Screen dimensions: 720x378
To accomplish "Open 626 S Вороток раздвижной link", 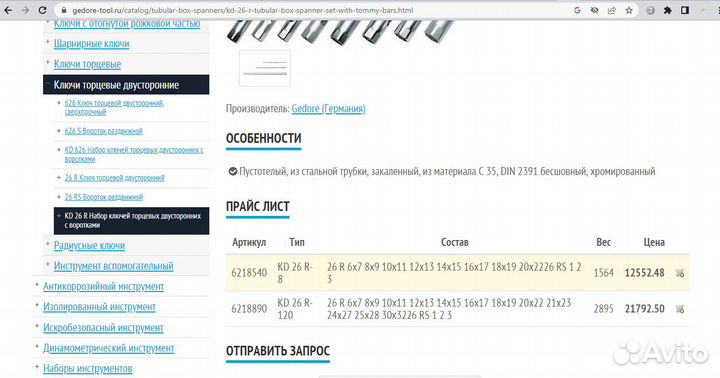I will tap(103, 131).
